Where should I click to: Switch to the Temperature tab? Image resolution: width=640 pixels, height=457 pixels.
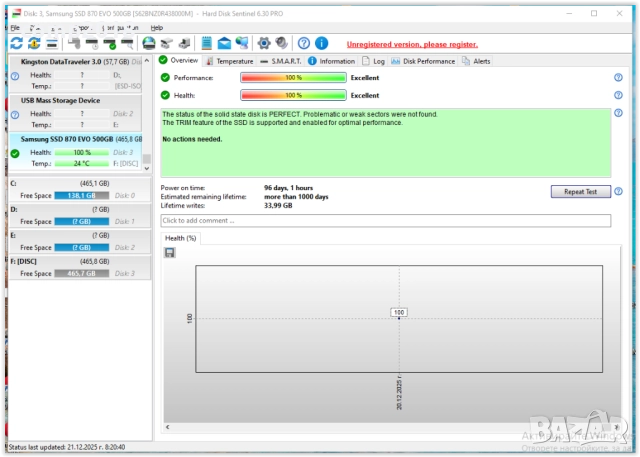click(x=229, y=61)
